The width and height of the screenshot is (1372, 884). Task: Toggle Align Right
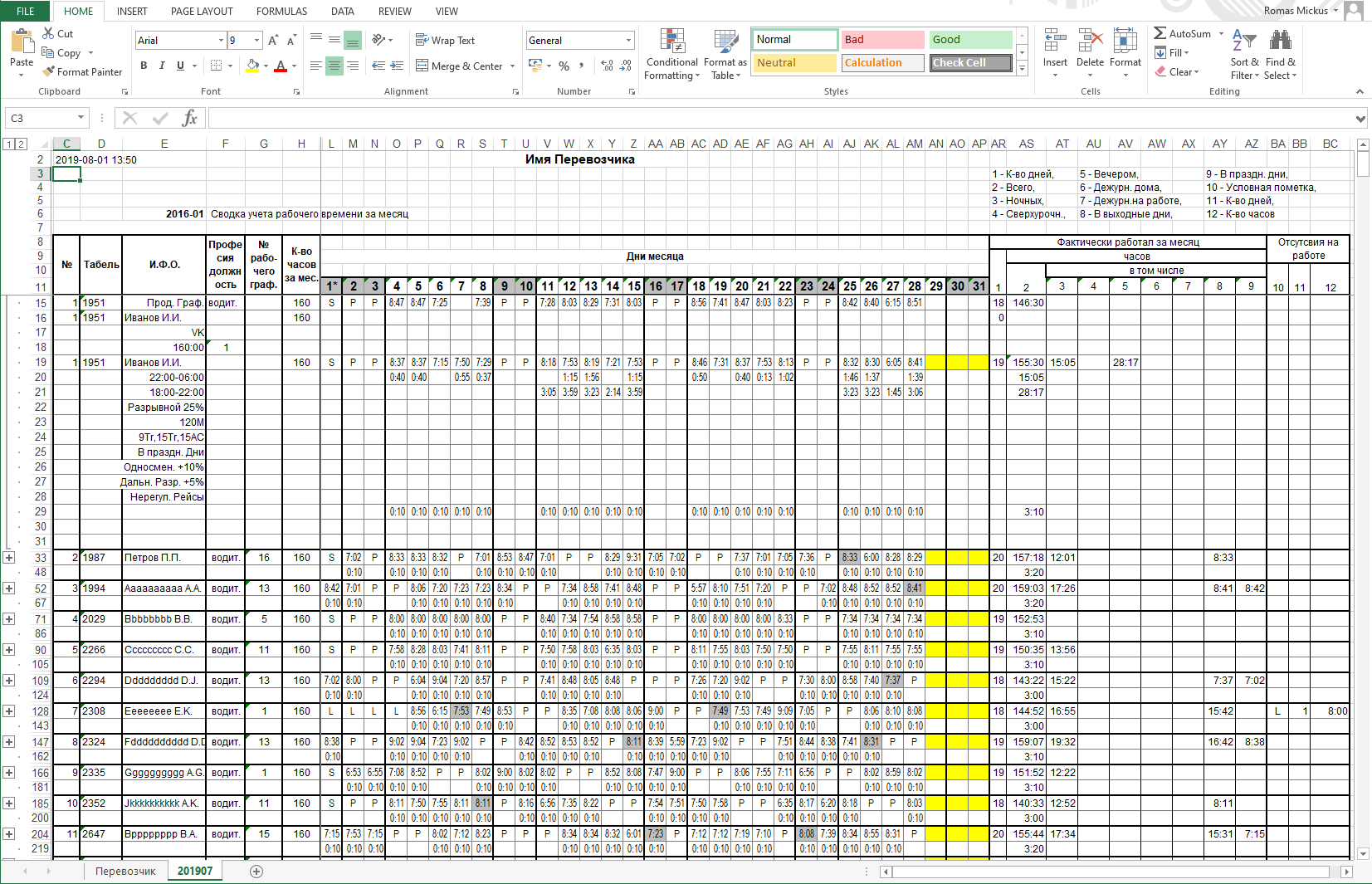[x=354, y=66]
